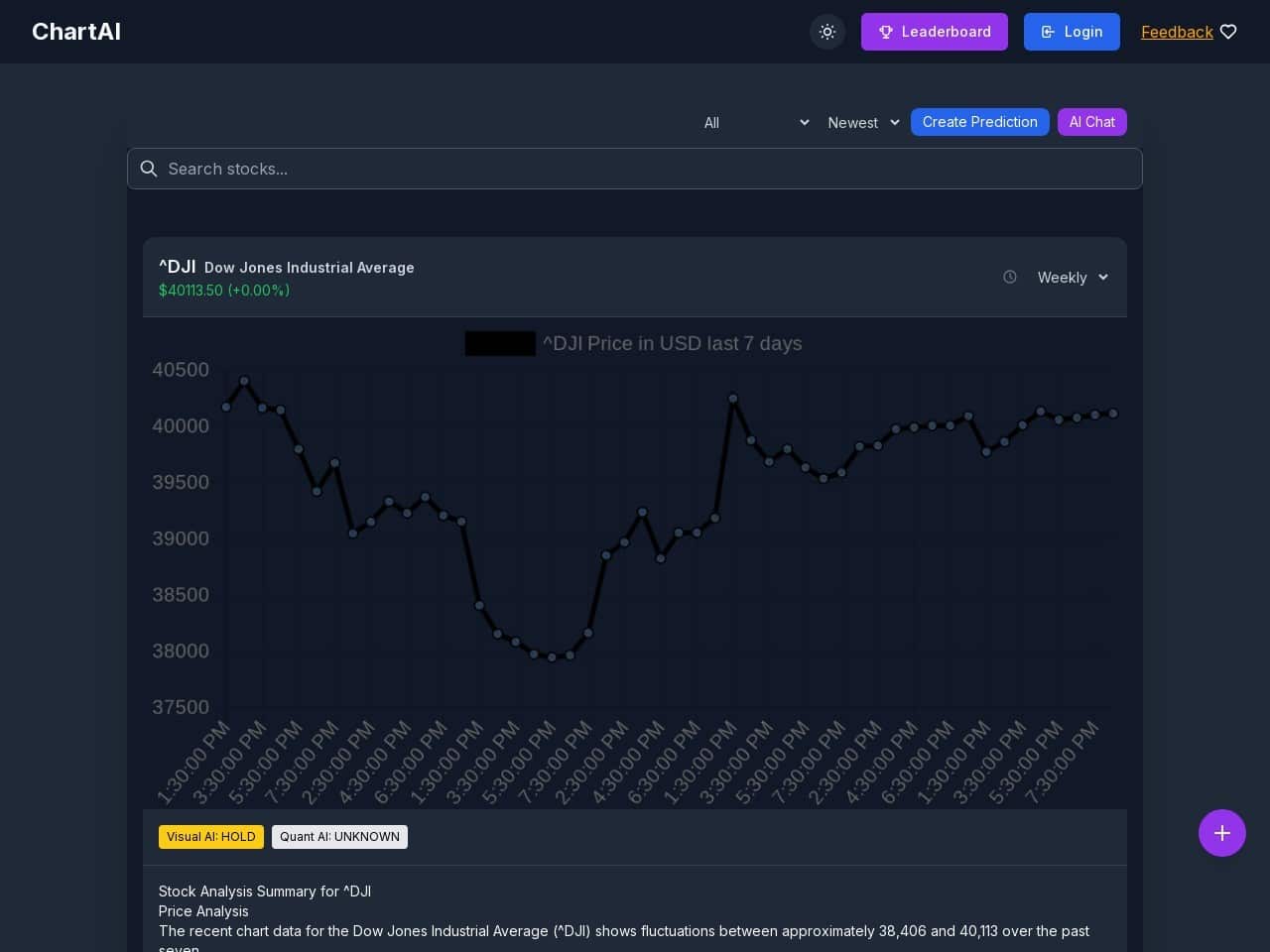
Task: Open AI Chat
Action: tap(1091, 122)
